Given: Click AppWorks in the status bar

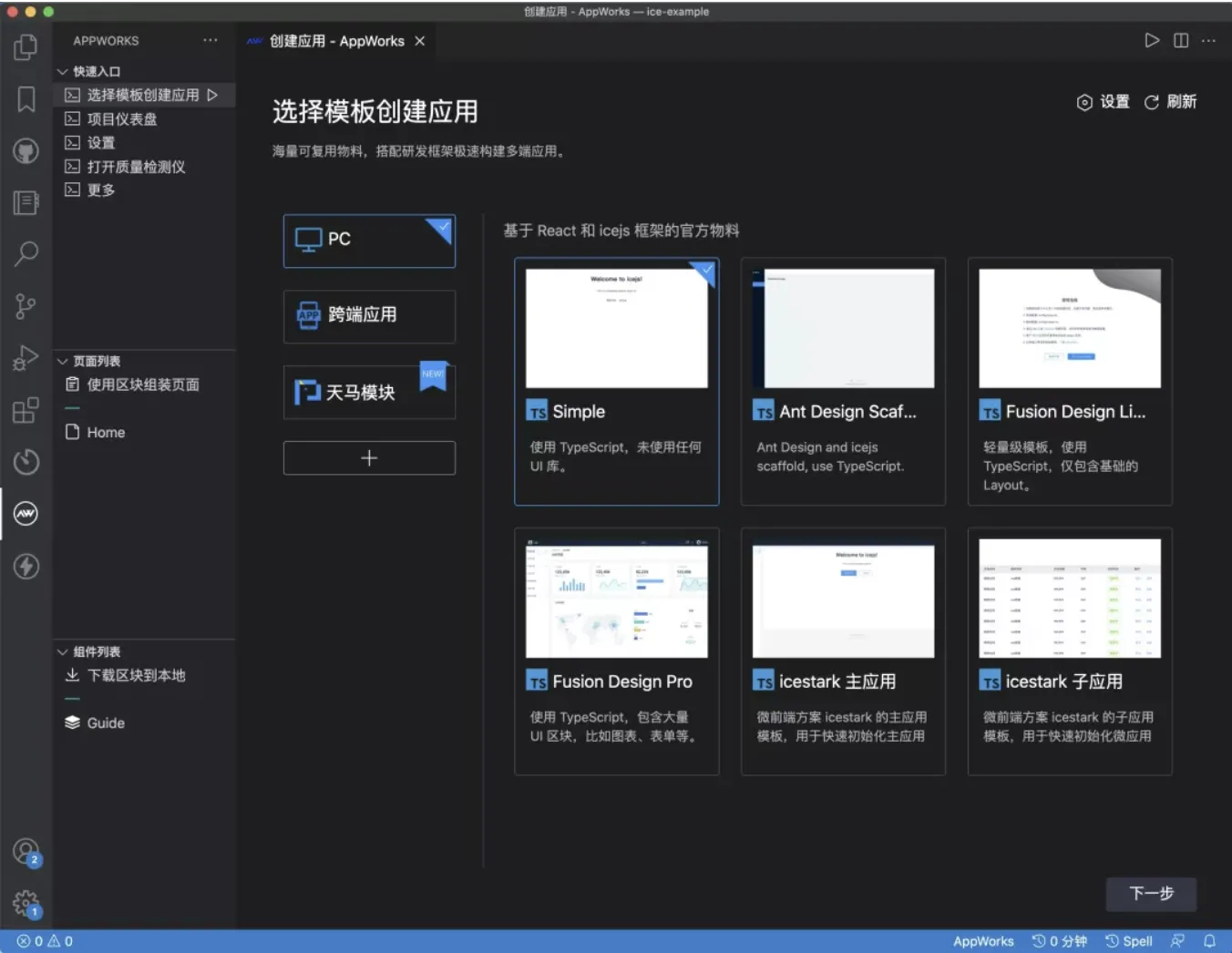Looking at the screenshot, I should pos(983,941).
